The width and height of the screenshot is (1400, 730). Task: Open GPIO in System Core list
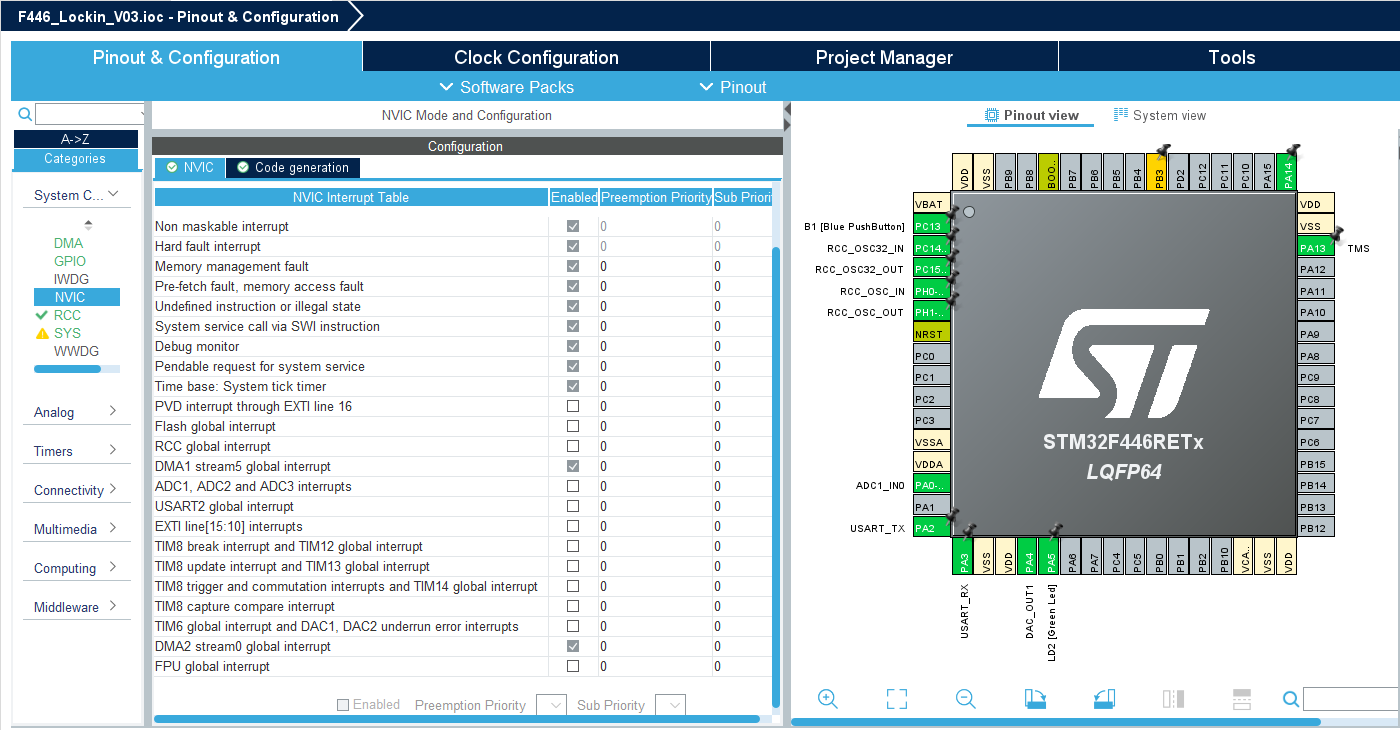point(70,261)
